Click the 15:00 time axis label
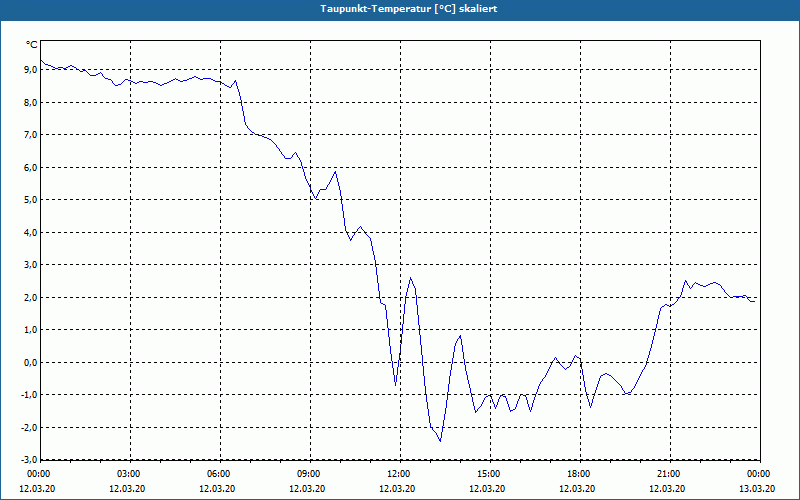800x500 pixels. (490, 474)
